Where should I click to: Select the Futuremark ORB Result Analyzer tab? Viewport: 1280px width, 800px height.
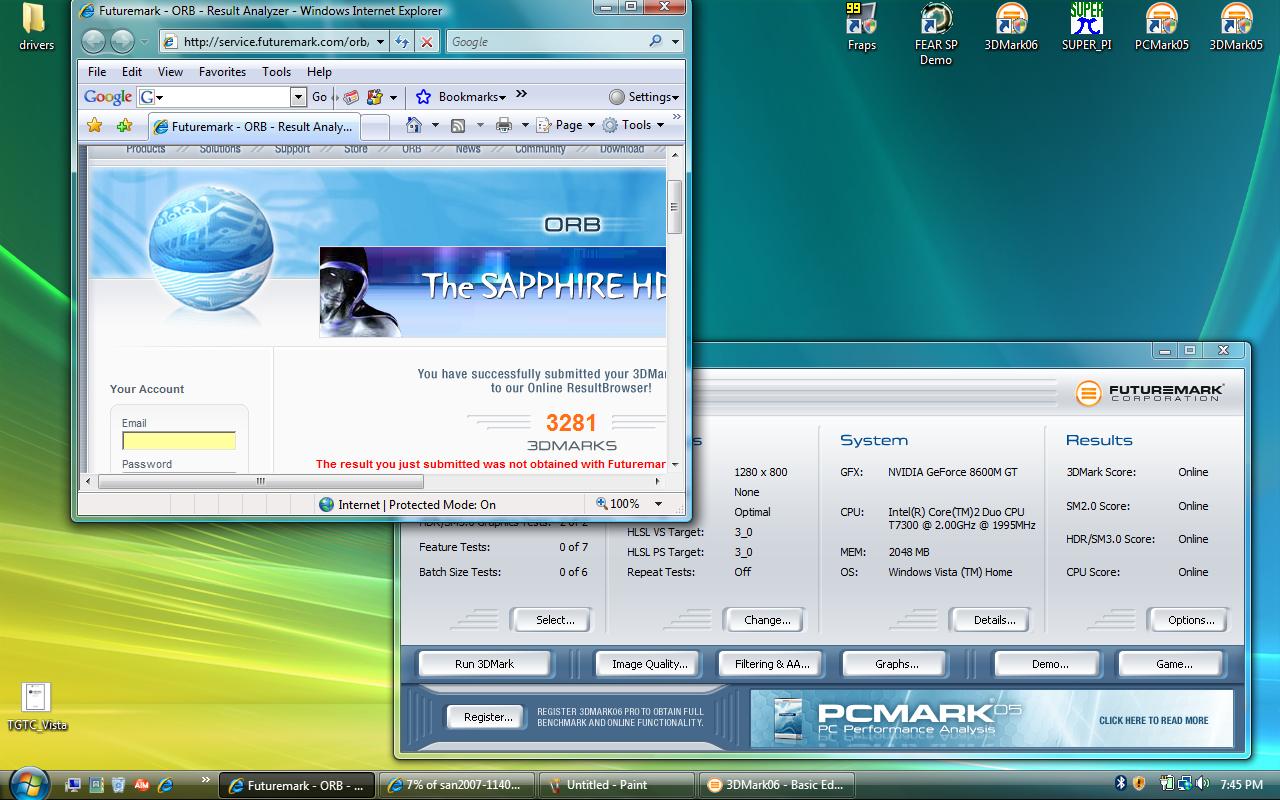(253, 126)
